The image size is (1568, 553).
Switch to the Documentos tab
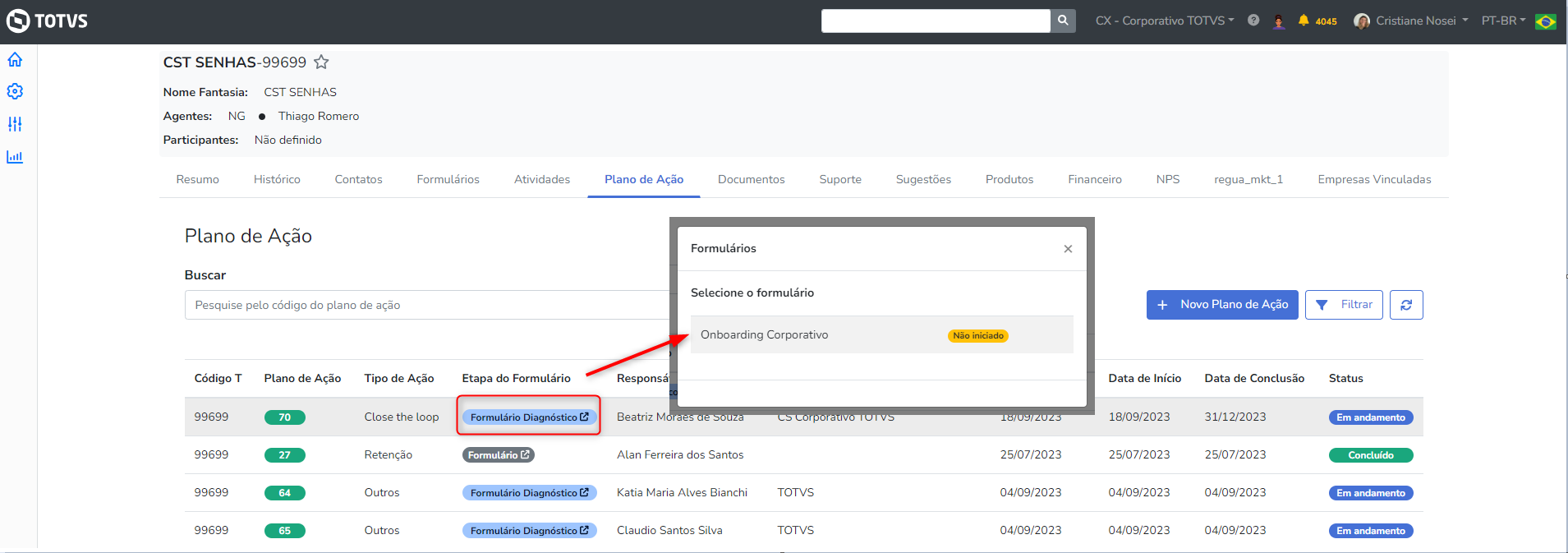(x=752, y=179)
